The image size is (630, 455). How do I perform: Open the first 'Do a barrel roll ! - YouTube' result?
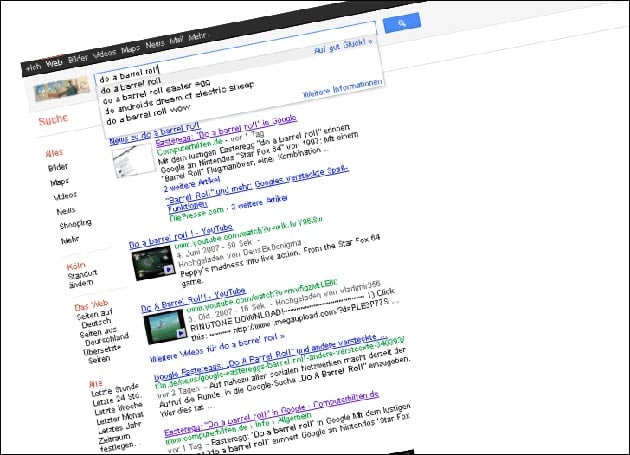click(x=181, y=236)
